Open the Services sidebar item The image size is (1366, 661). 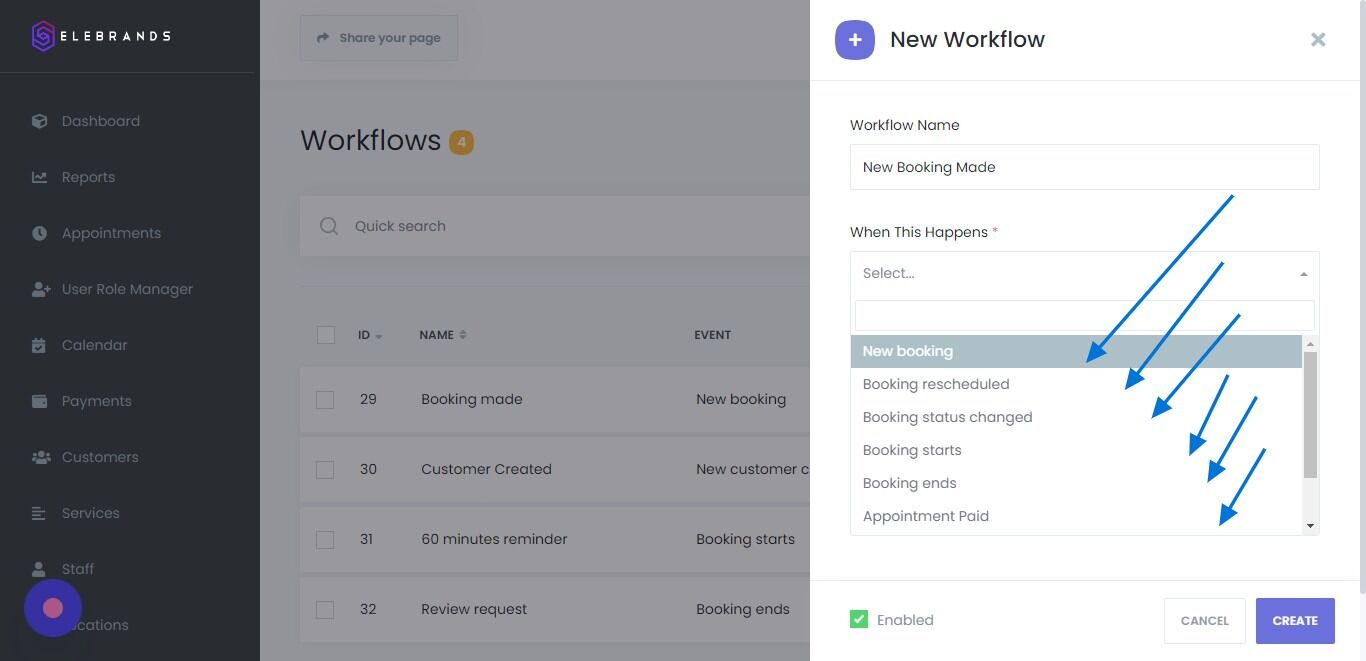[90, 513]
